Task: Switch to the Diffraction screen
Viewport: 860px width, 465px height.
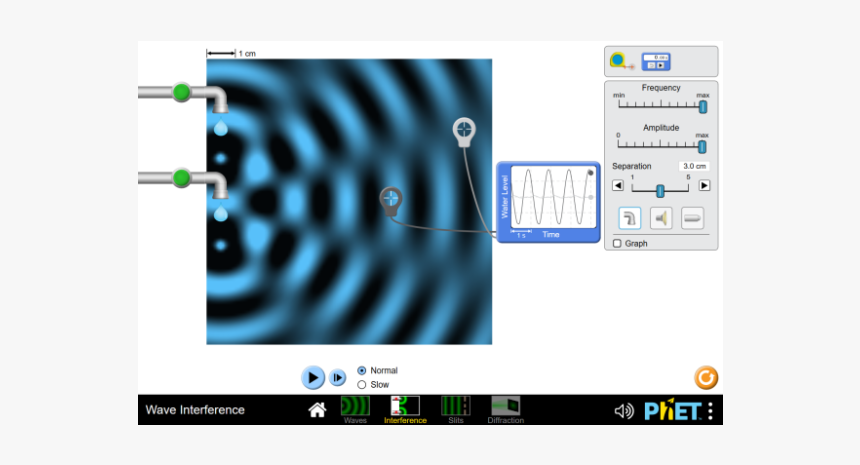Action: tap(506, 410)
